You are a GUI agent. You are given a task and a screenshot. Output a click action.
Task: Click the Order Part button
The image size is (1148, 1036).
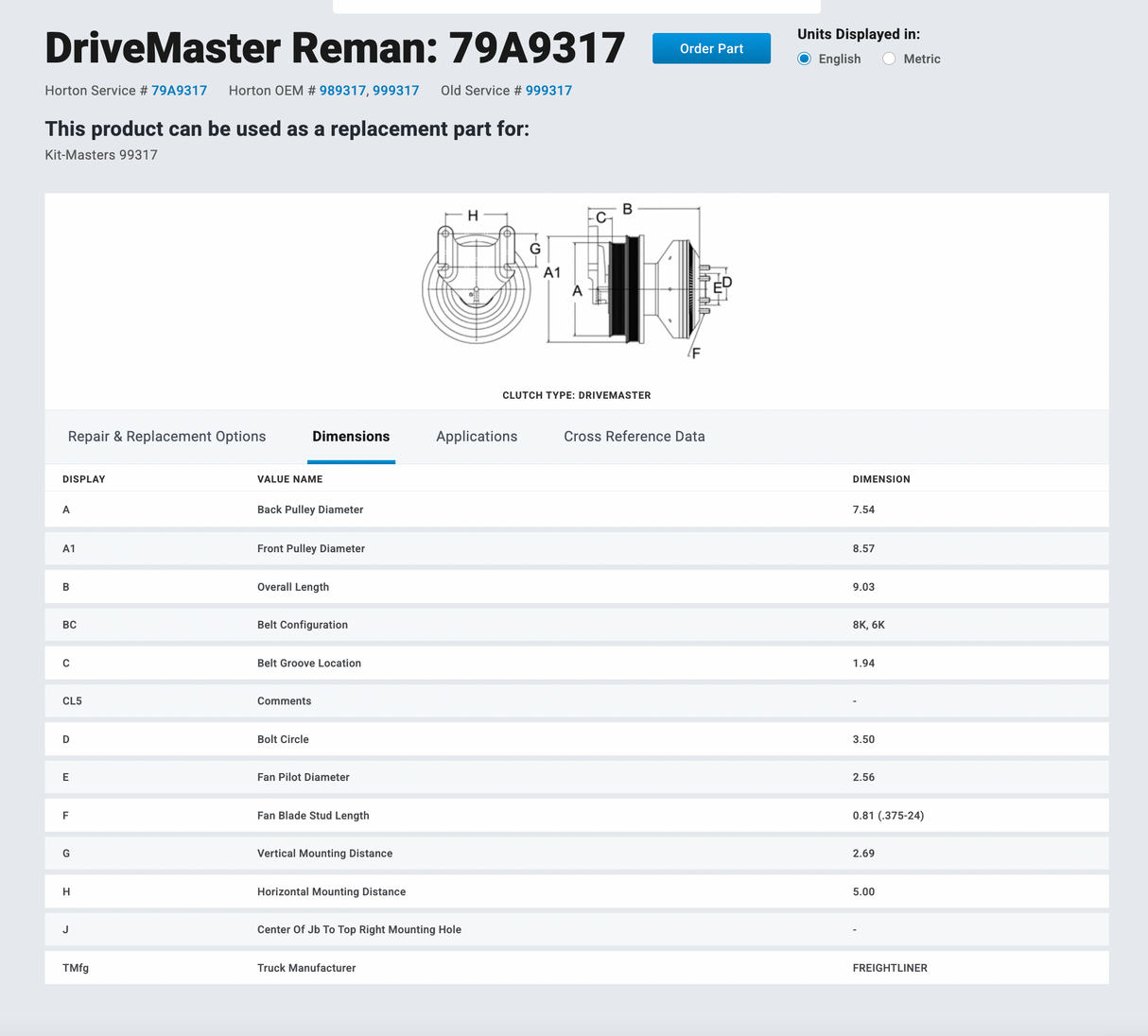pos(711,48)
